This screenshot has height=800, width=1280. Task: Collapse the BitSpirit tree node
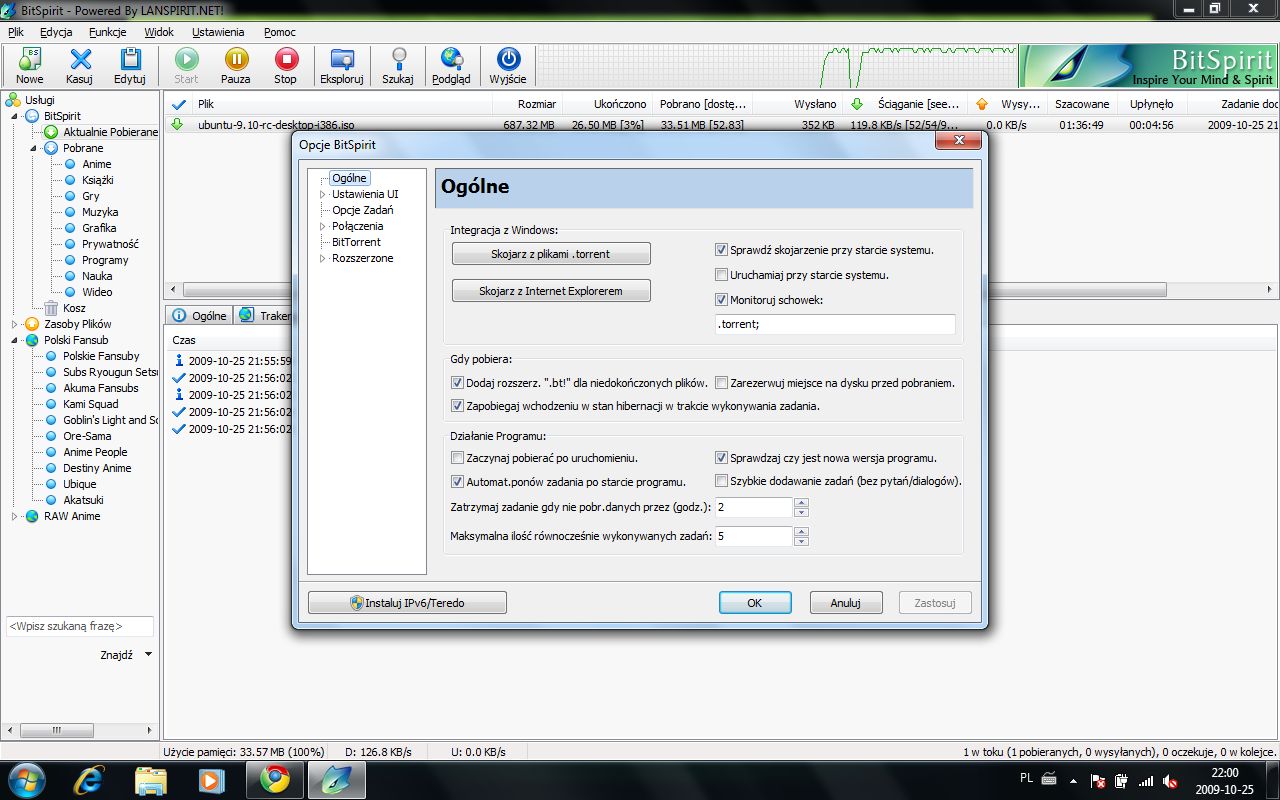[x=15, y=116]
